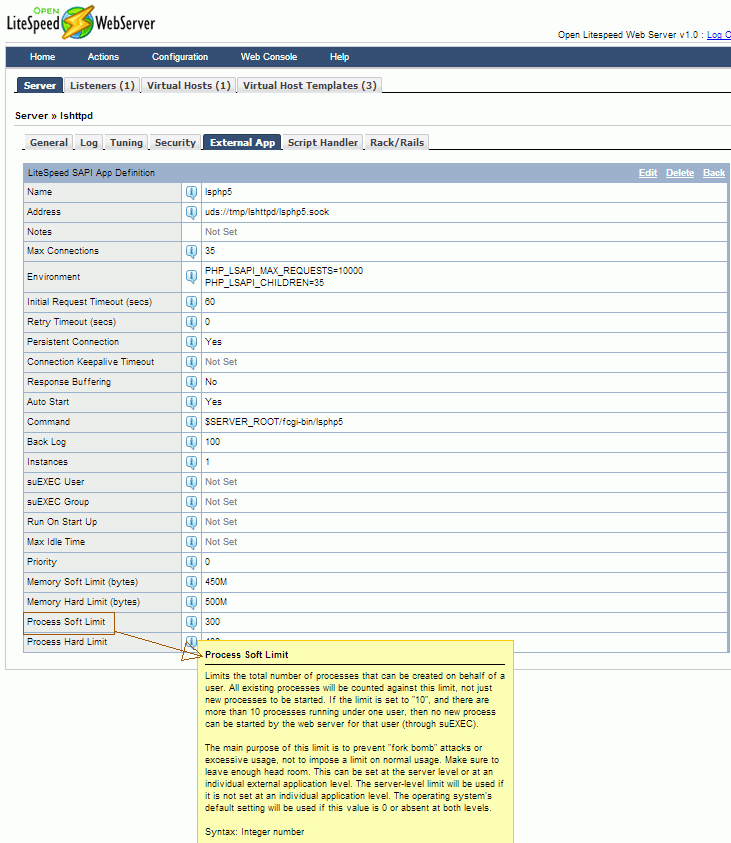Click the 500M memory hard limit value
The height and width of the screenshot is (843, 731).
216,602
